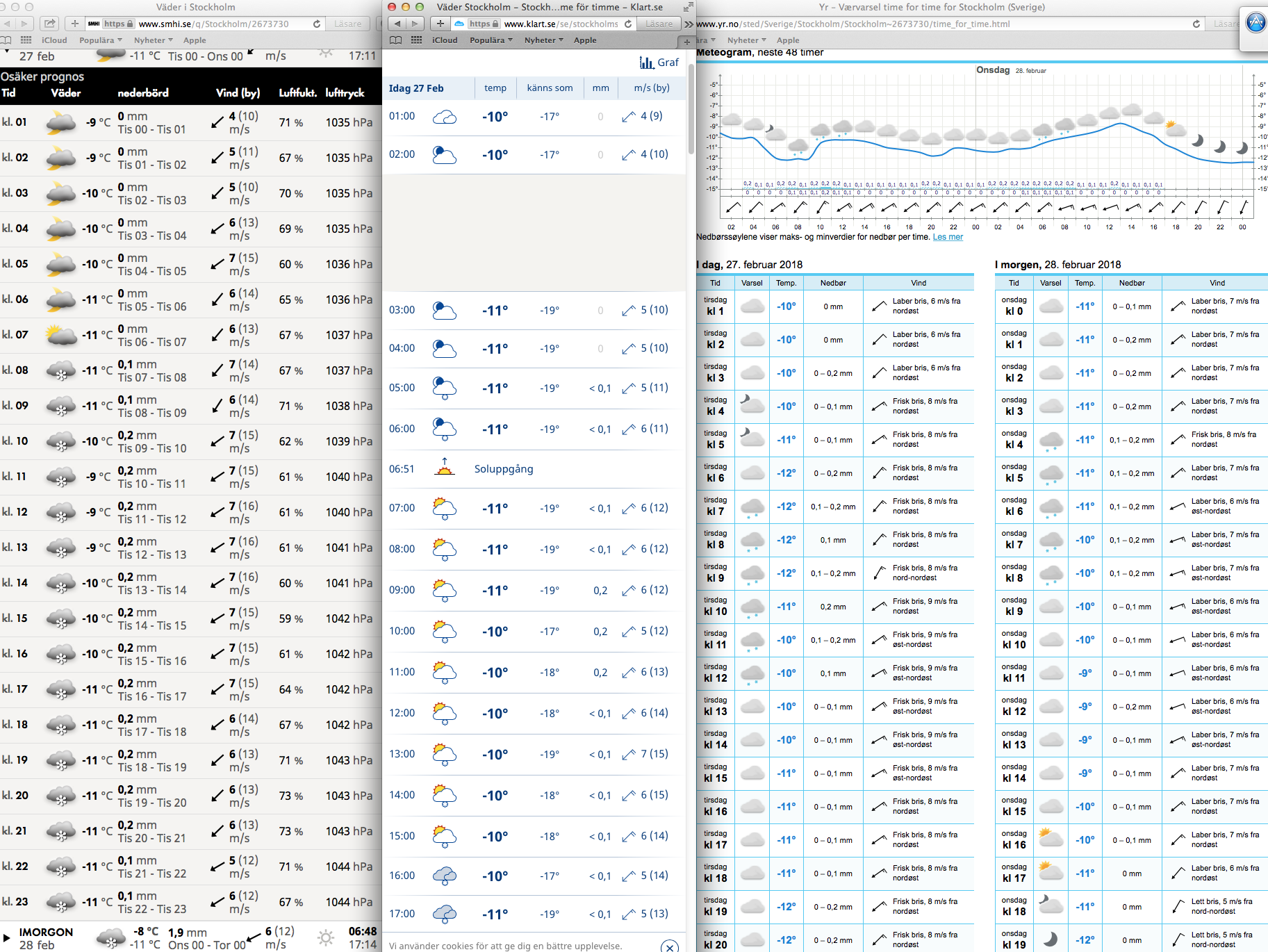Viewport: 1268px width, 952px height.
Task: Click the 'Idag 27 Feb' header on klart.se
Action: tap(416, 88)
